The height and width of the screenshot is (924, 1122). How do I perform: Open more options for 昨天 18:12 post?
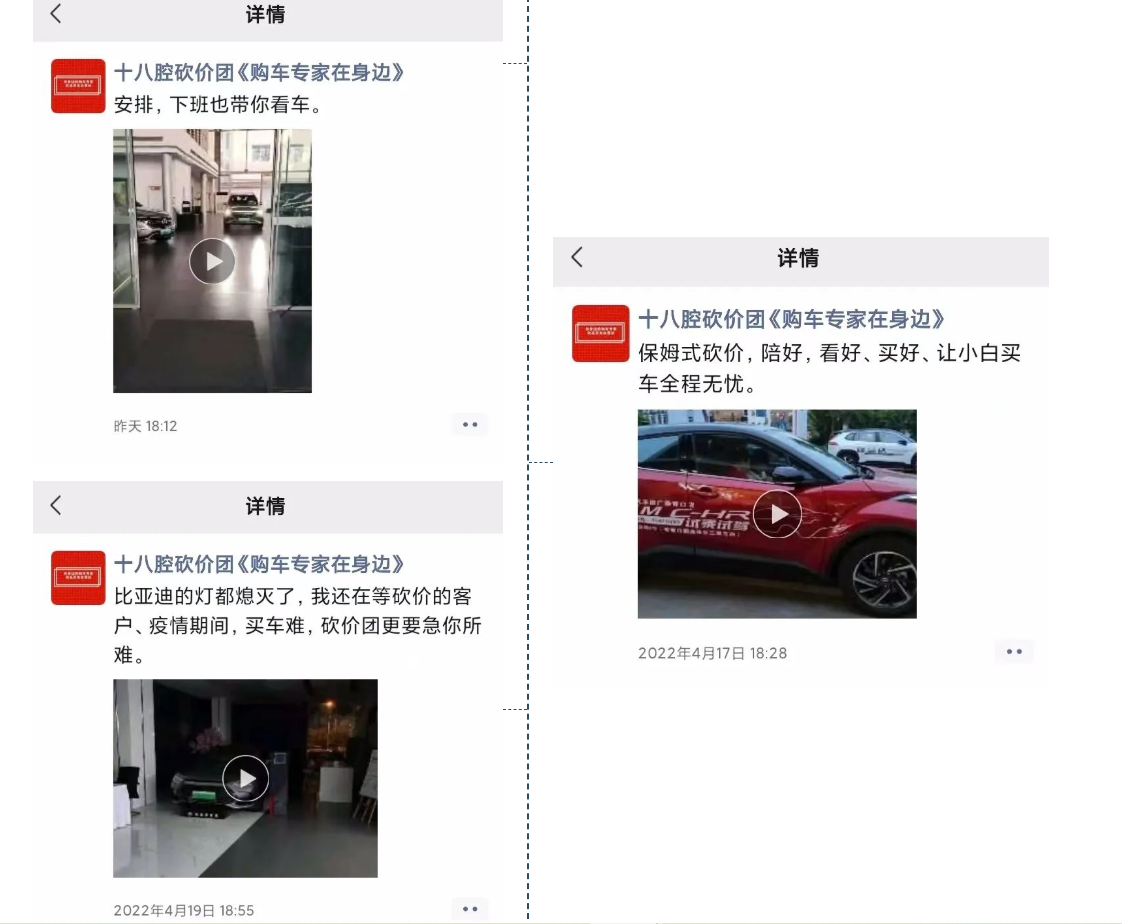pyautogui.click(x=470, y=424)
